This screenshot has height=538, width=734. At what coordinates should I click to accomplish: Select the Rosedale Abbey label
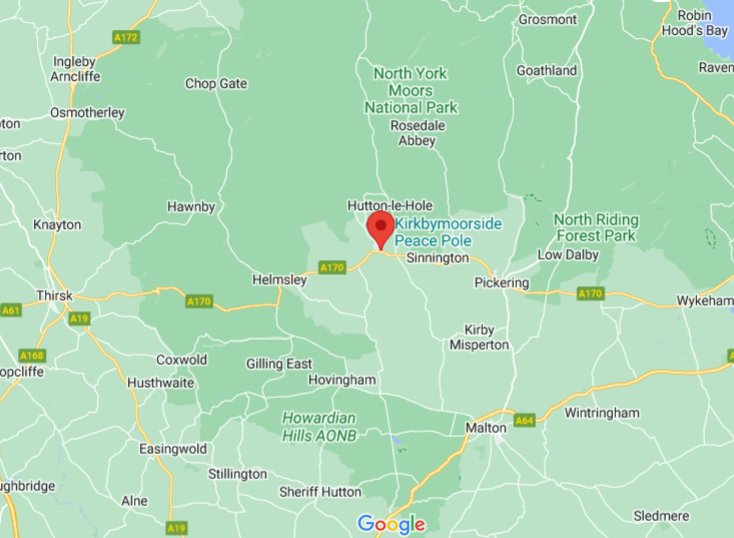[418, 133]
